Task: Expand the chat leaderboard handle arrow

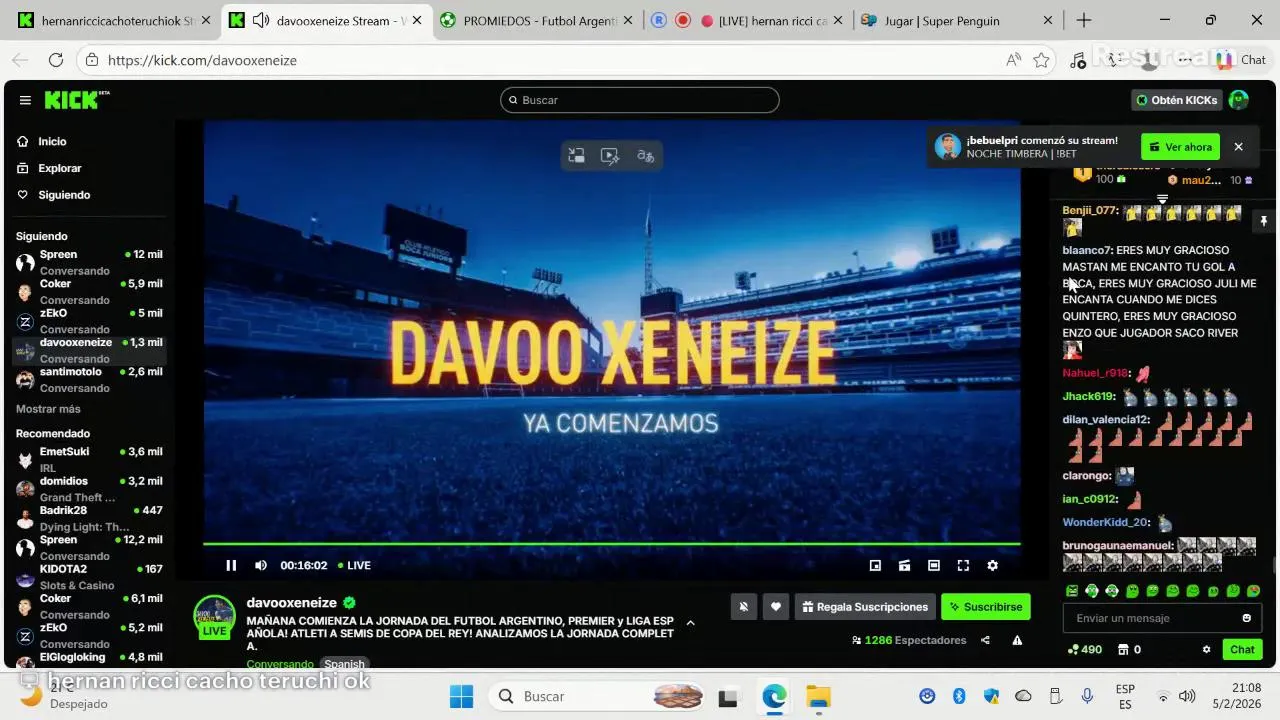Action: point(1162,199)
